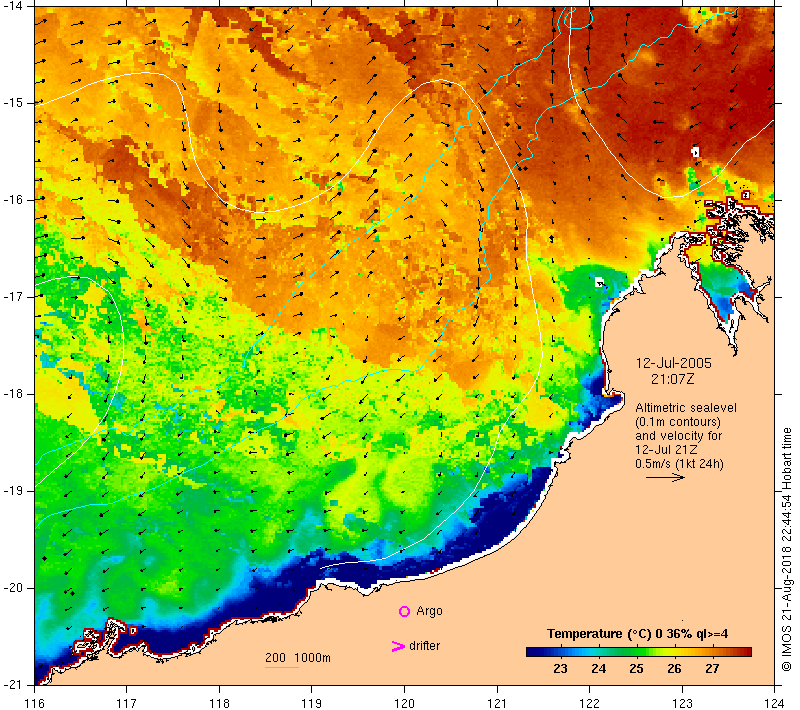Click longitude axis label 122
The height and width of the screenshot is (710, 800).
click(x=590, y=703)
